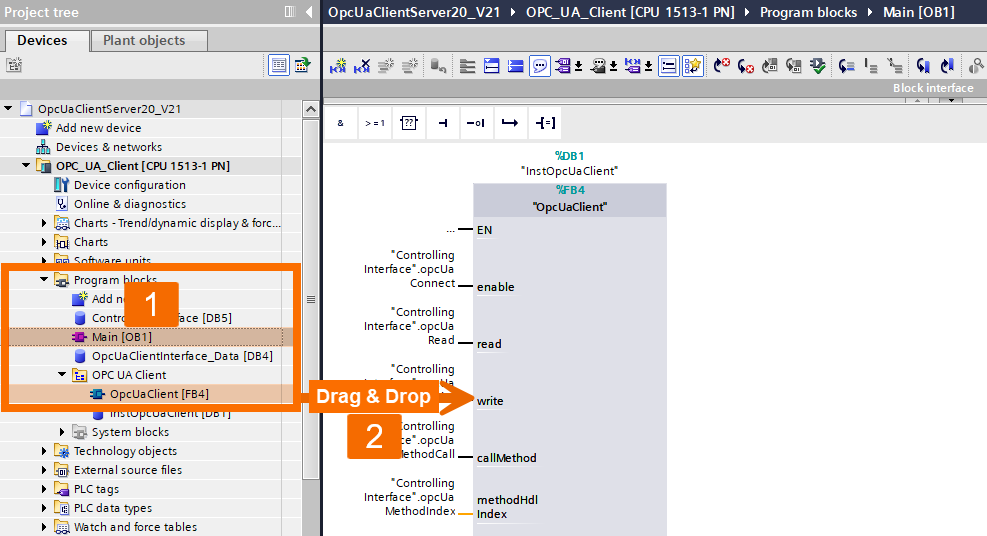The image size is (987, 536).
Task: Click project tree scrollbar up arrow
Action: pos(310,109)
